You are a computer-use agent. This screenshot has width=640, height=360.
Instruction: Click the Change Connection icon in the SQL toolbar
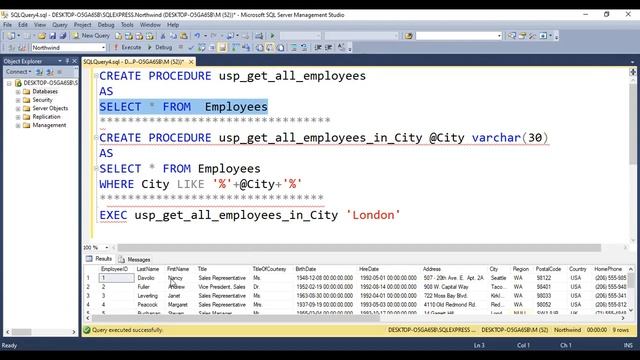(22, 48)
